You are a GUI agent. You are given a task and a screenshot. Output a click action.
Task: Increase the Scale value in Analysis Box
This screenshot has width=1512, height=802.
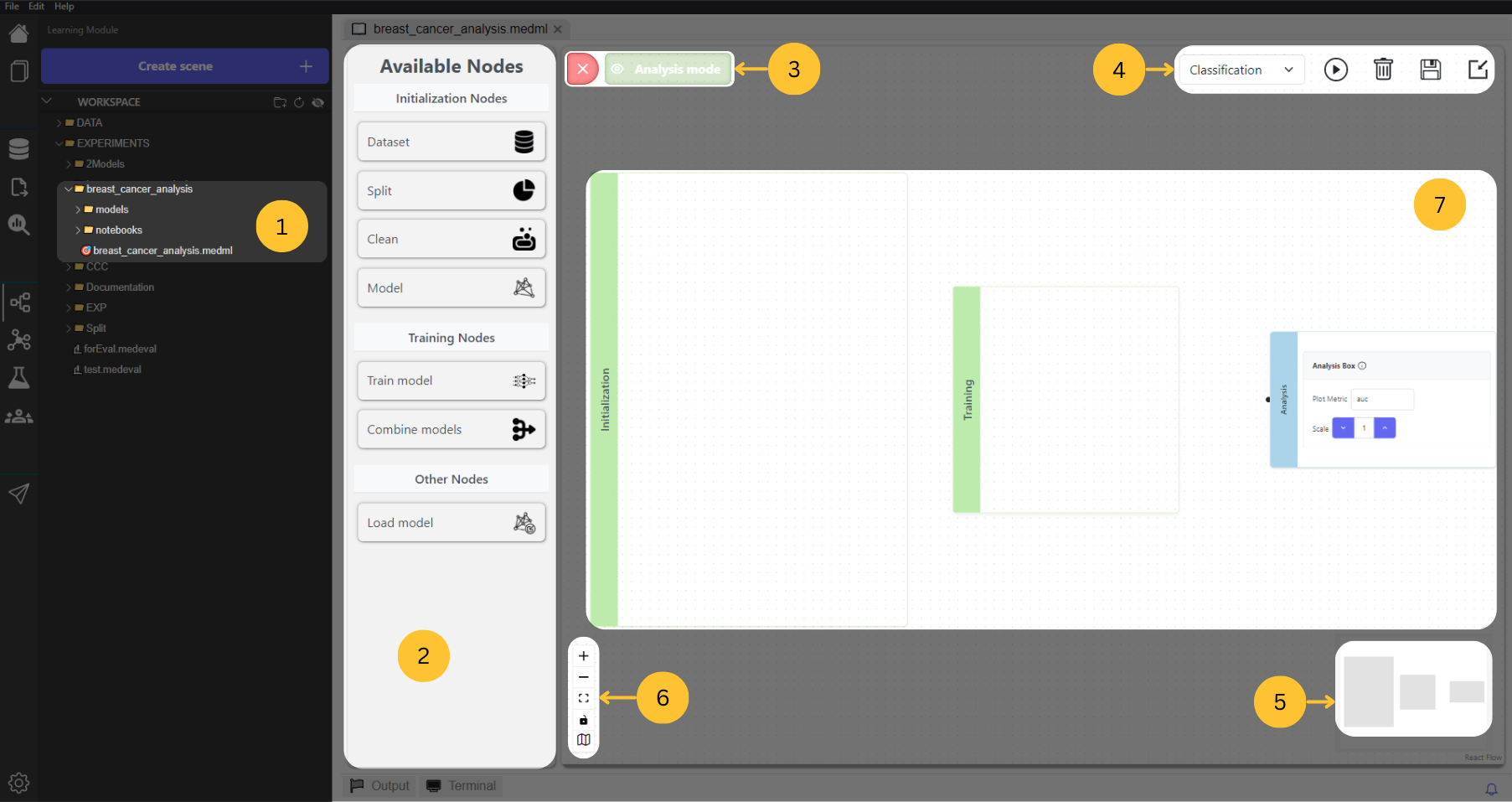(1385, 428)
